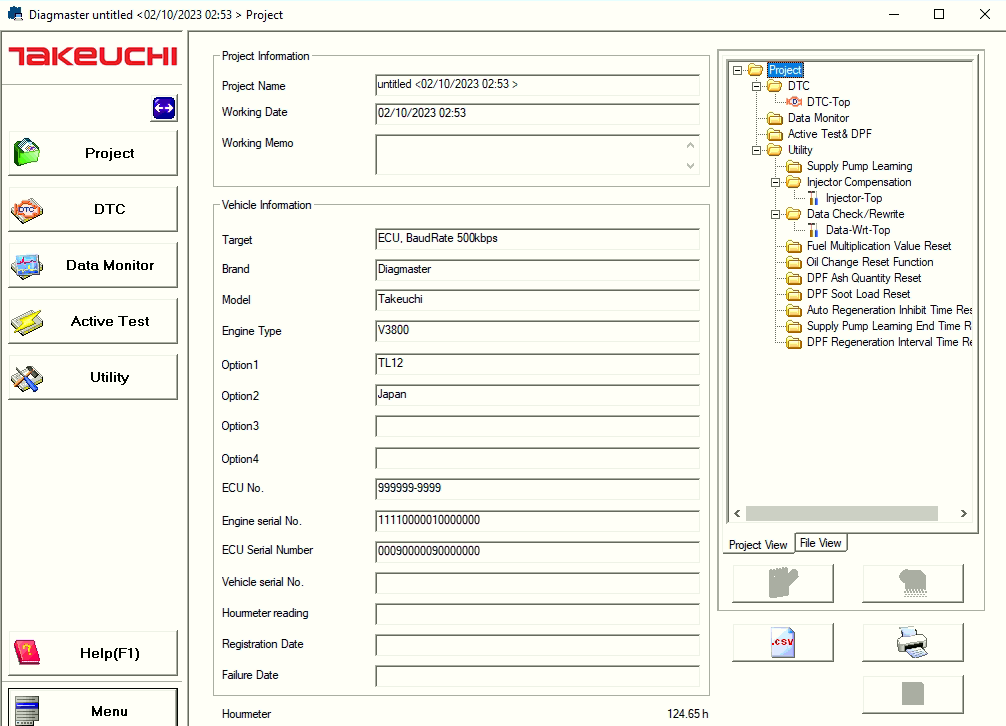The height and width of the screenshot is (726, 1006).
Task: Click the Hourmeter reading field
Action: 537,614
